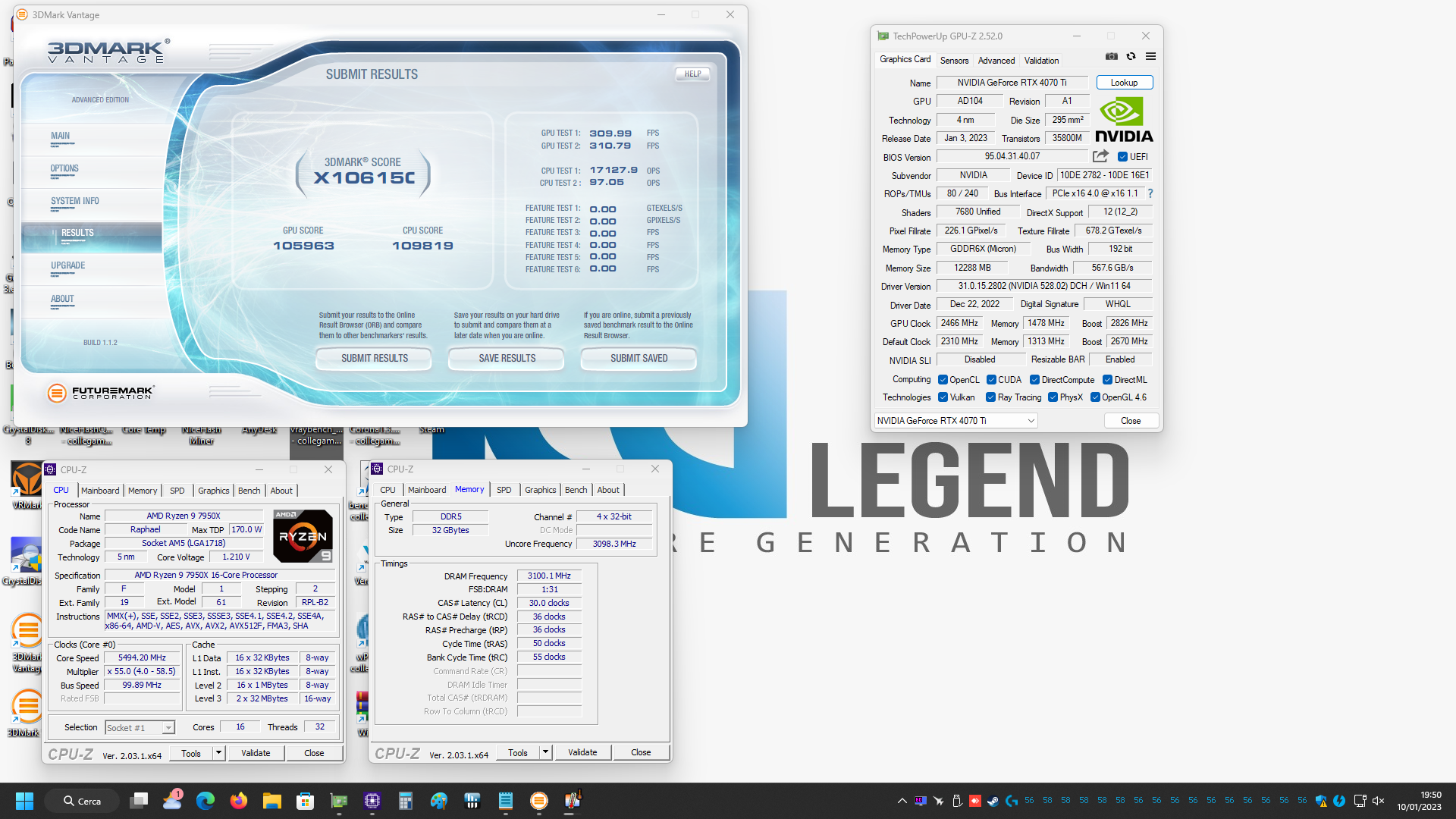Open the GPU selection dropdown in GPU-Z
The width and height of the screenshot is (1456, 819).
[955, 421]
